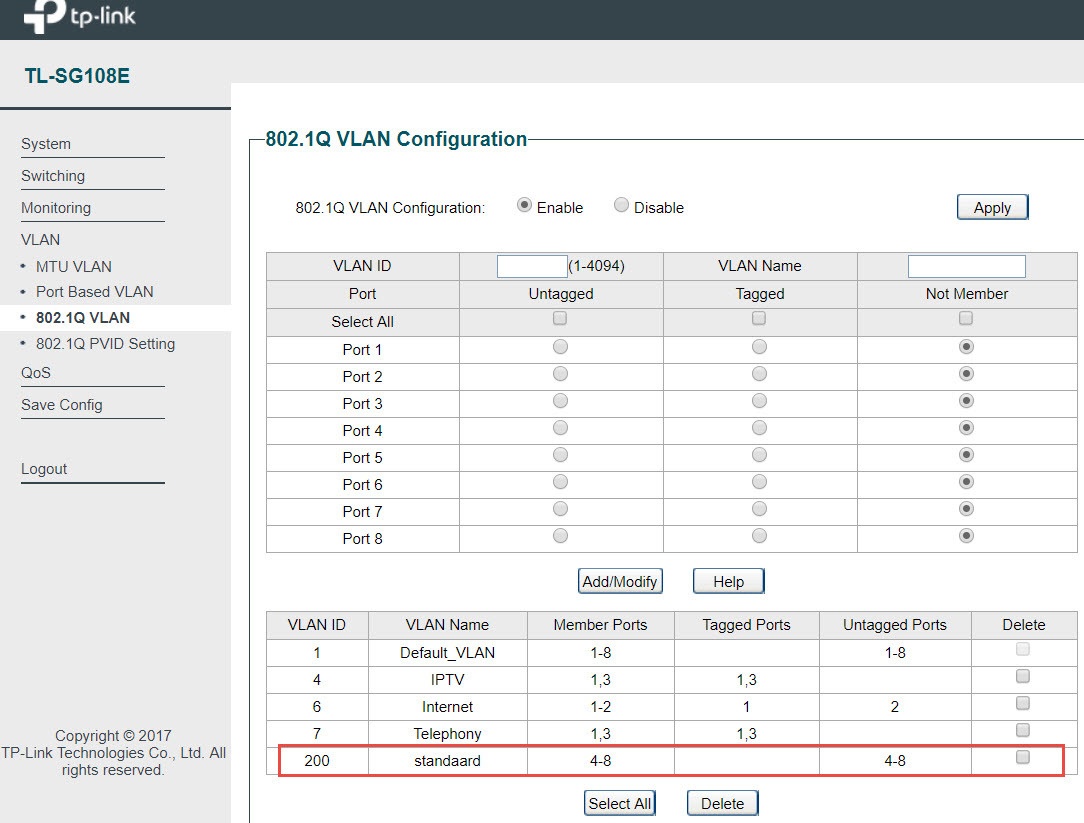Screen dimensions: 1084x823
Task: Check Select All Tagged checkbox
Action: click(x=759, y=318)
